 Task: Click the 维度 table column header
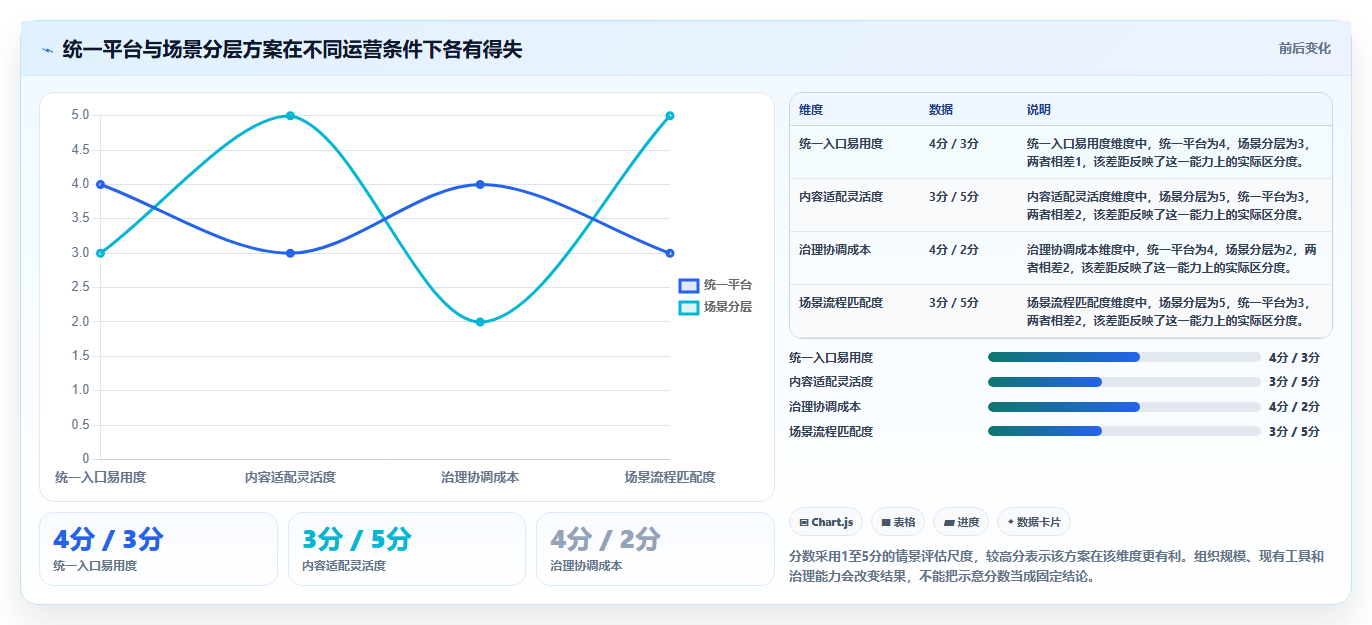811,110
